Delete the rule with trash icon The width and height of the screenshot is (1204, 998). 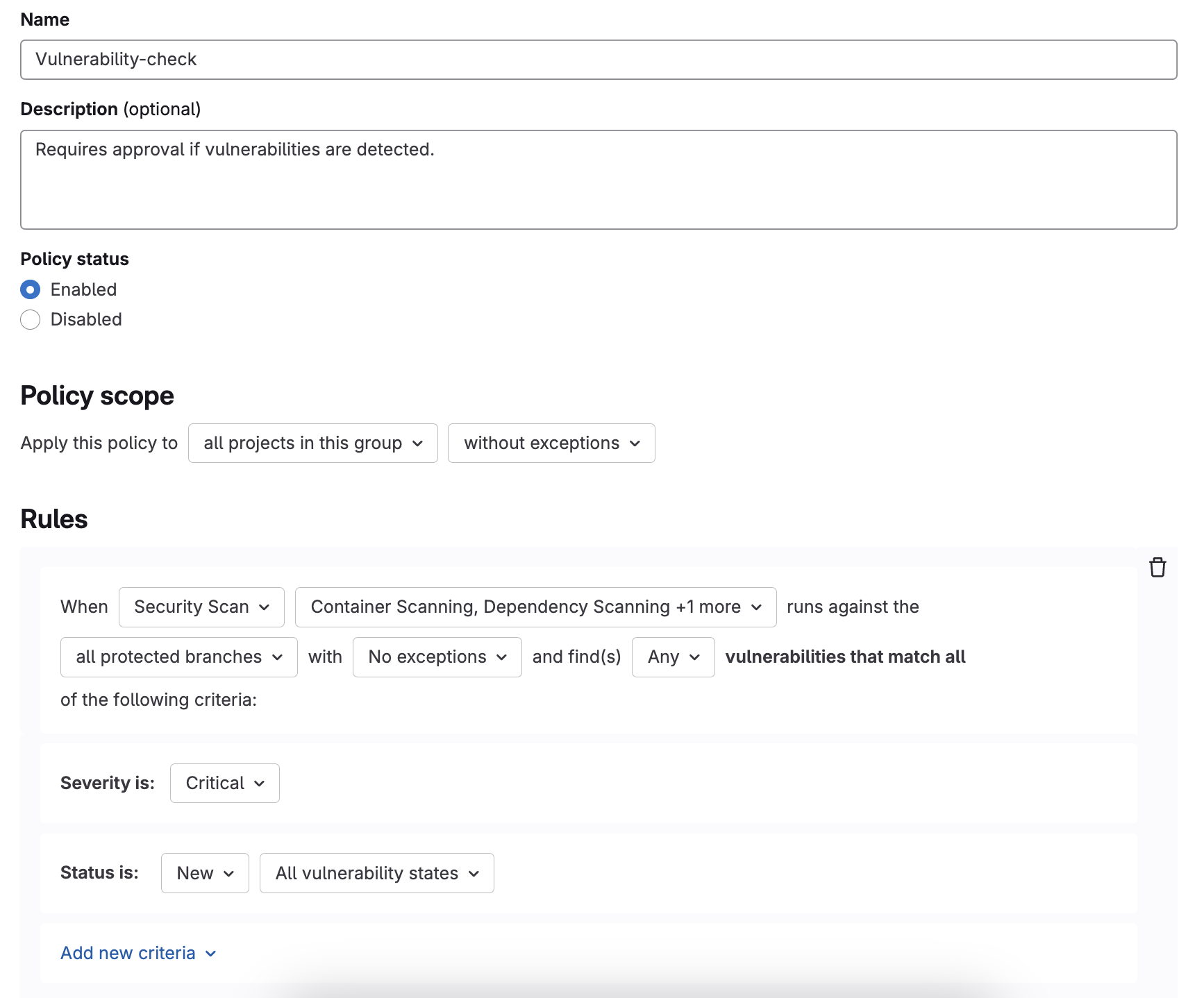(x=1157, y=568)
